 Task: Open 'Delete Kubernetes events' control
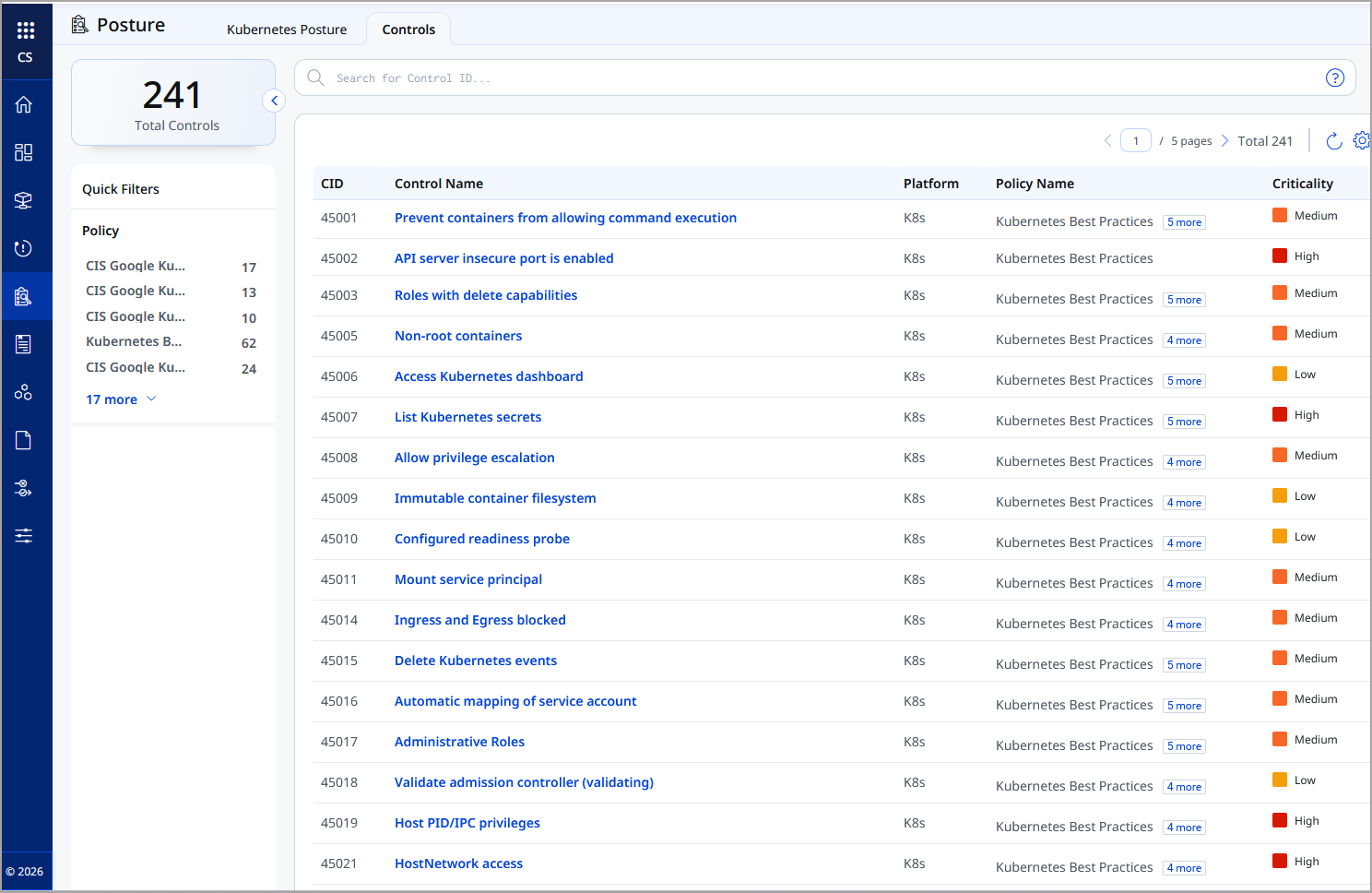click(x=476, y=661)
